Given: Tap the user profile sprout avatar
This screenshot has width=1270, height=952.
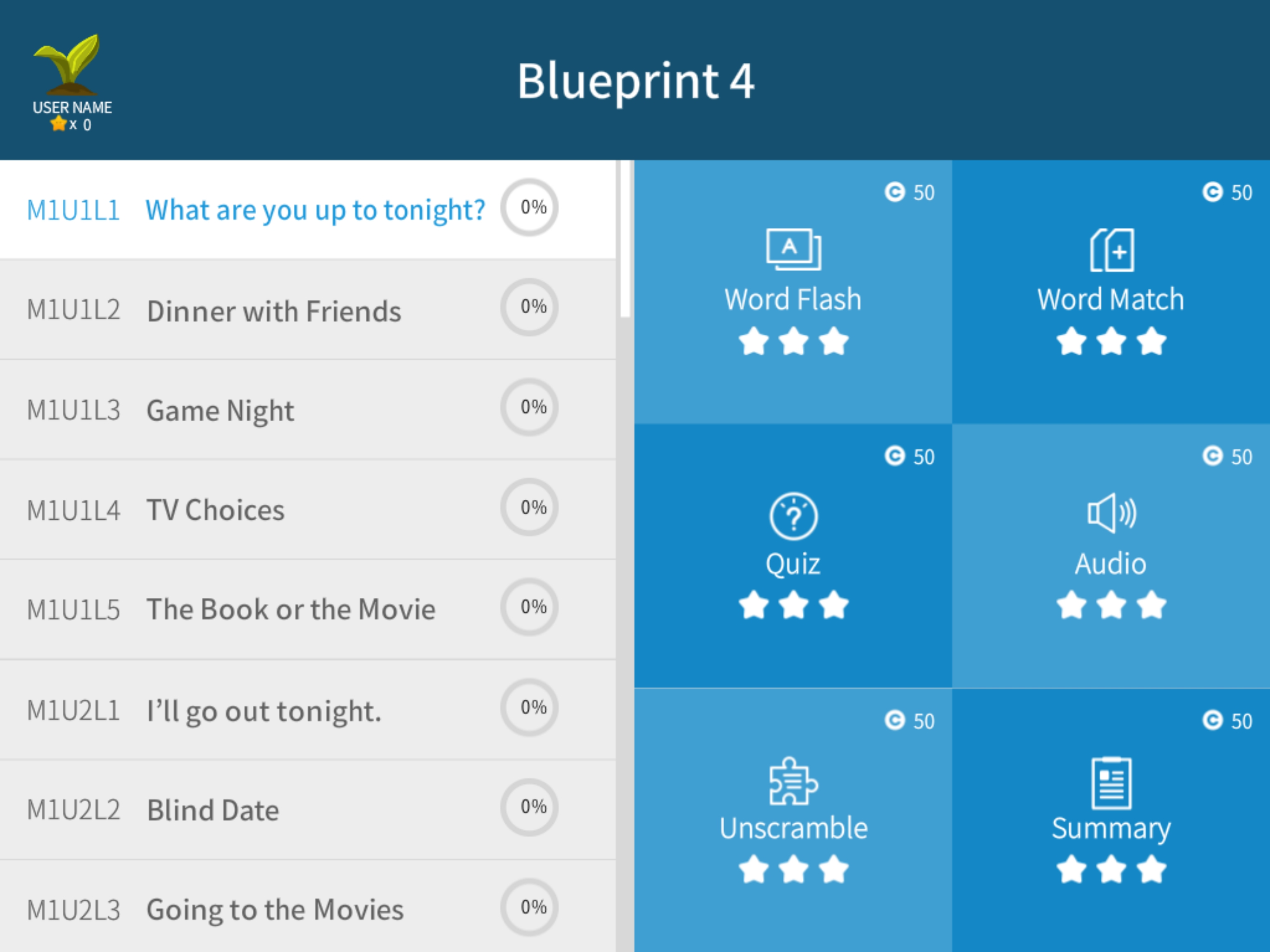Looking at the screenshot, I should pos(68,65).
